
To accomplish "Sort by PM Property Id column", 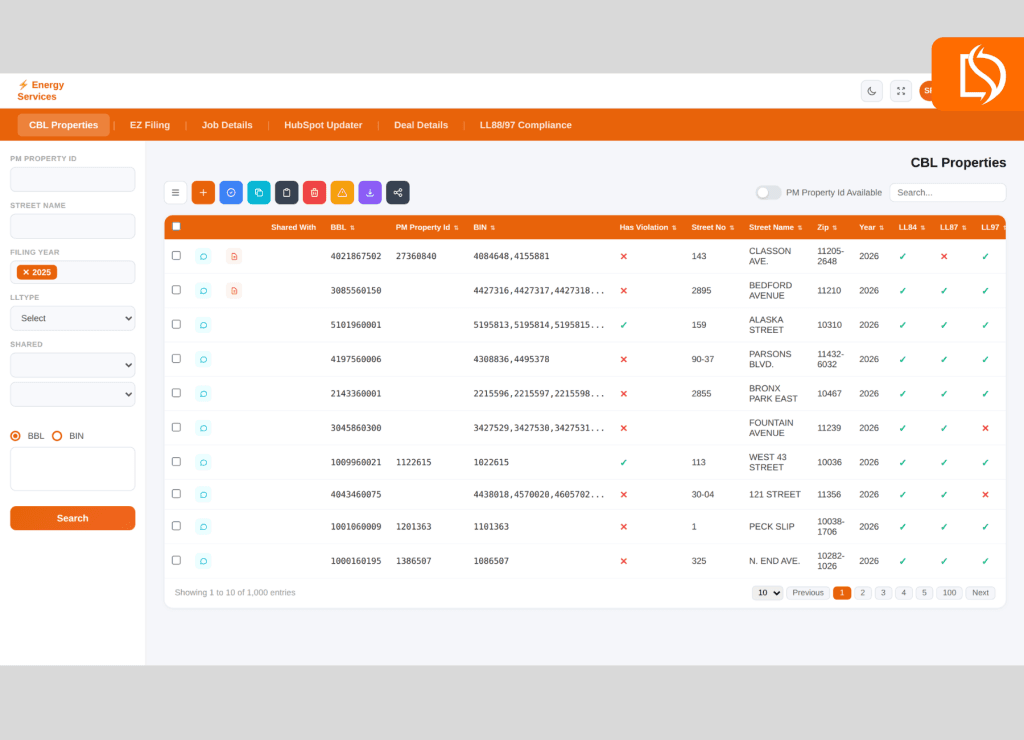I will [x=427, y=227].
